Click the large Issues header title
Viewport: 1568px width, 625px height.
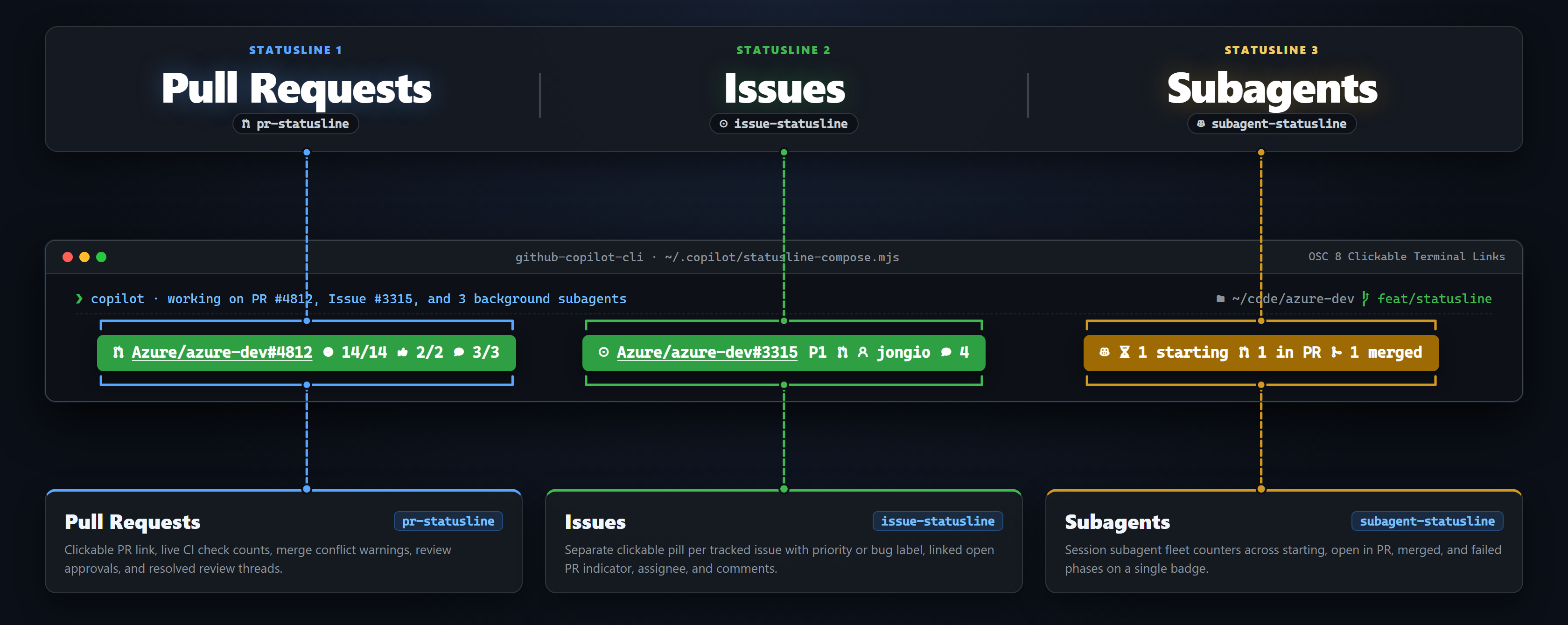[784, 89]
